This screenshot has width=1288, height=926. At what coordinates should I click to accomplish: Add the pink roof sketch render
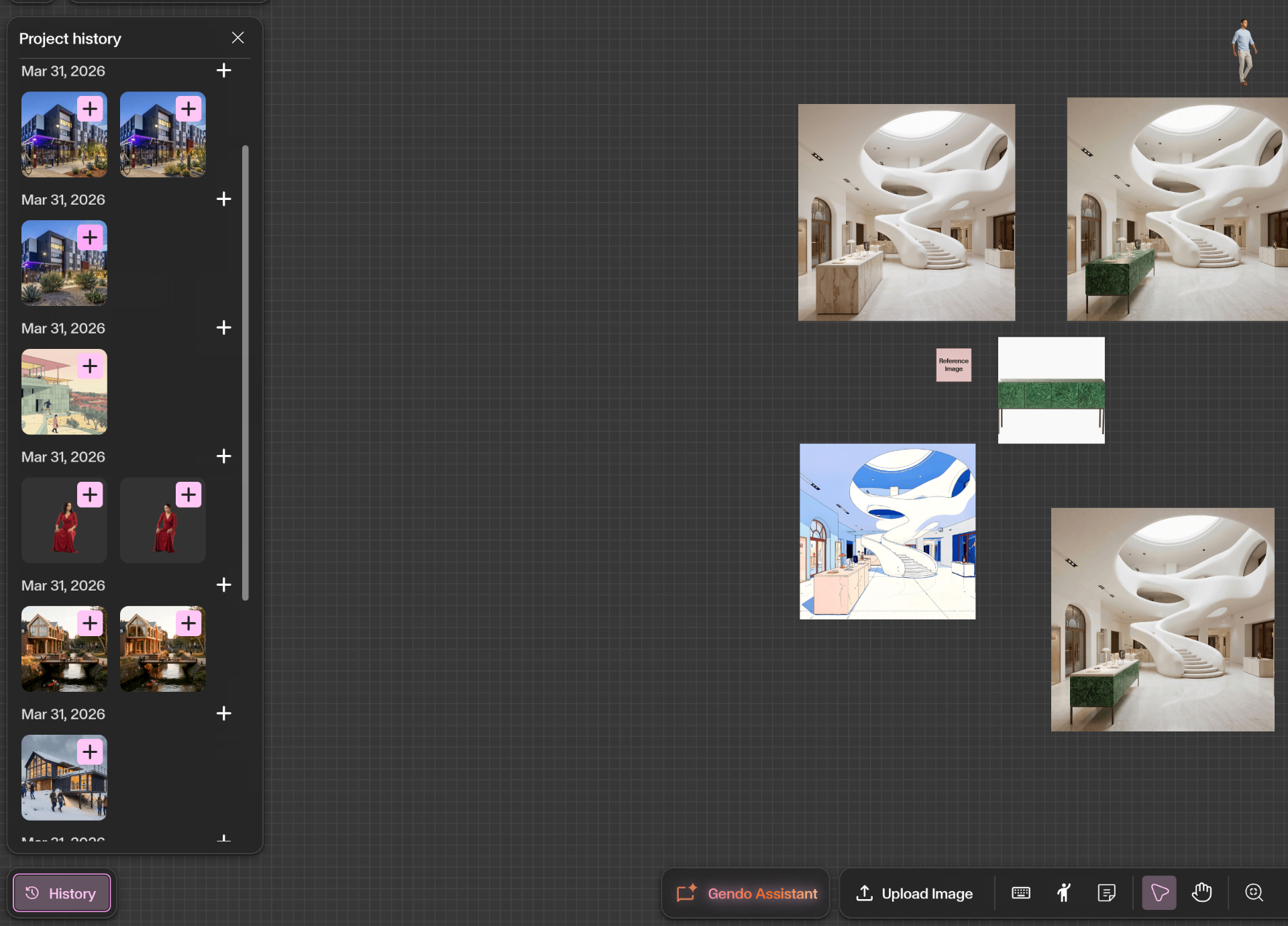click(90, 366)
